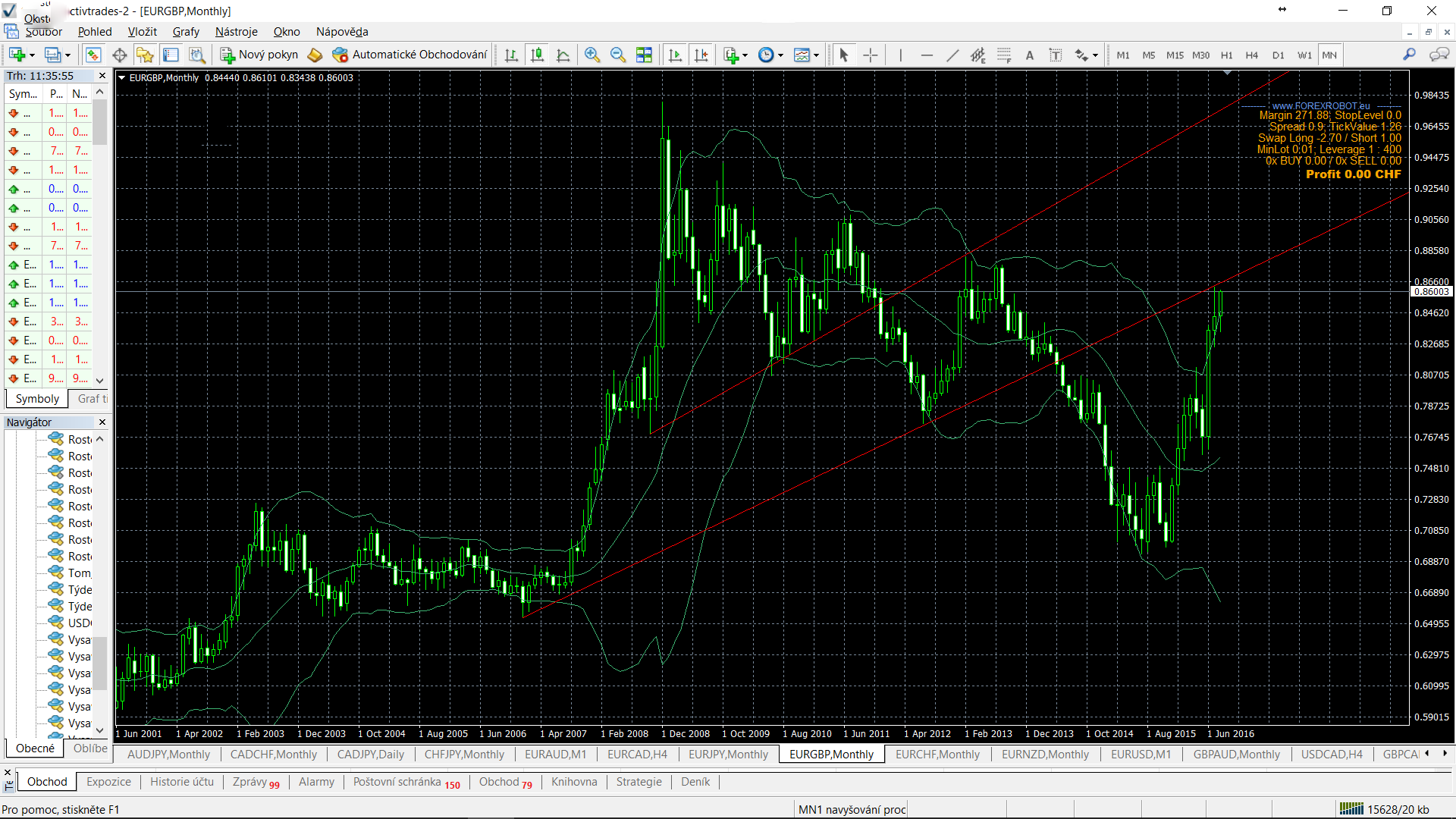Image resolution: width=1456 pixels, height=819 pixels.
Task: Switch timeframe to M15
Action: 1175,55
